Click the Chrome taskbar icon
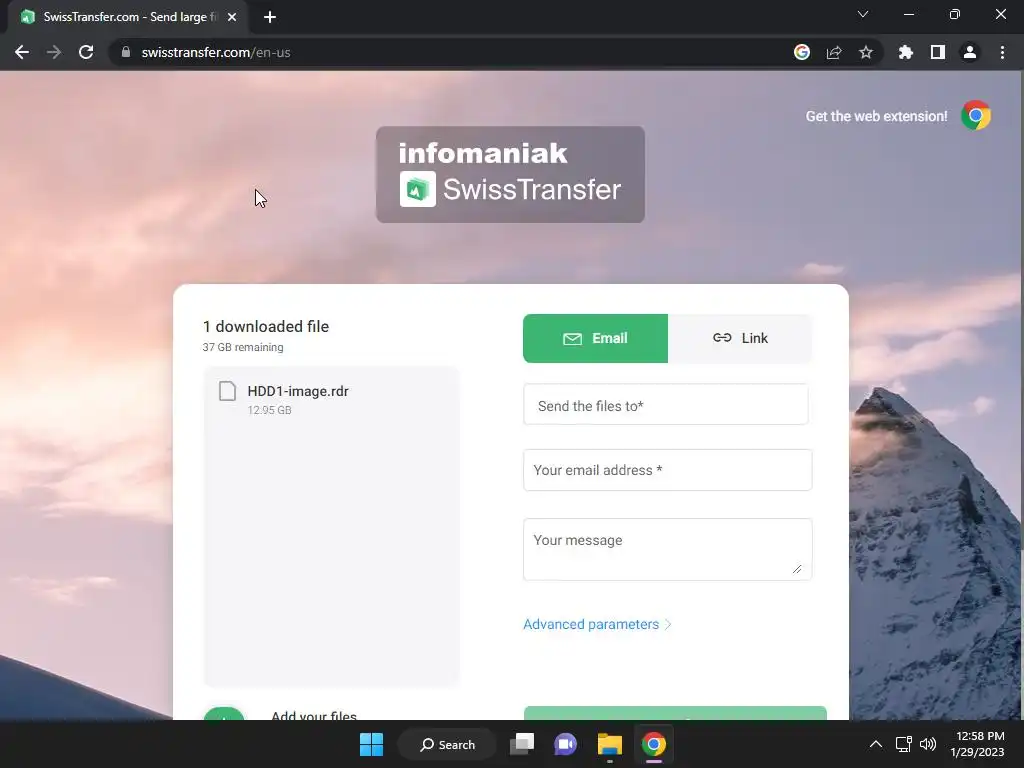The width and height of the screenshot is (1024, 768). 654,744
